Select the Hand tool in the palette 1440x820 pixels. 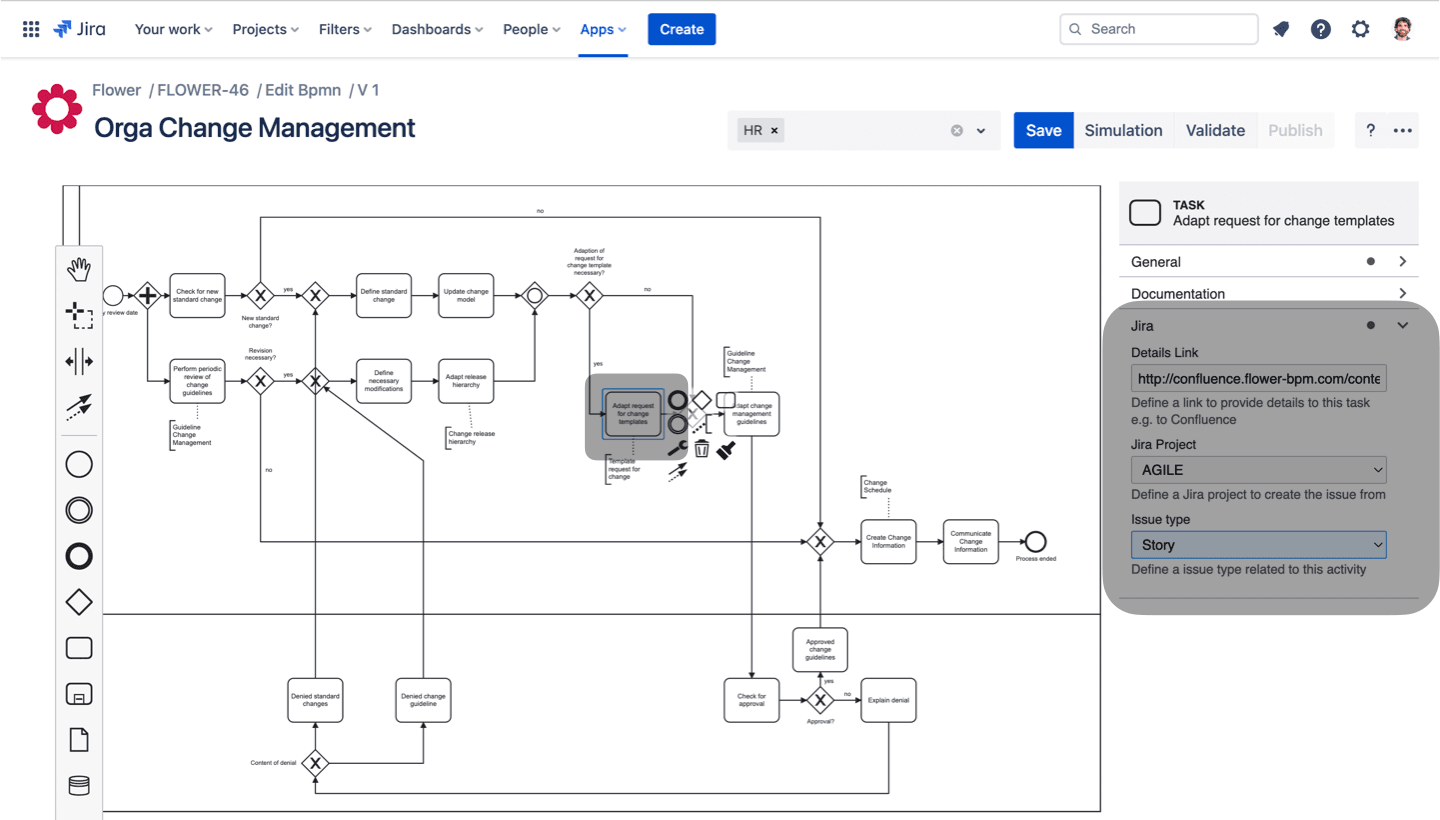point(79,268)
